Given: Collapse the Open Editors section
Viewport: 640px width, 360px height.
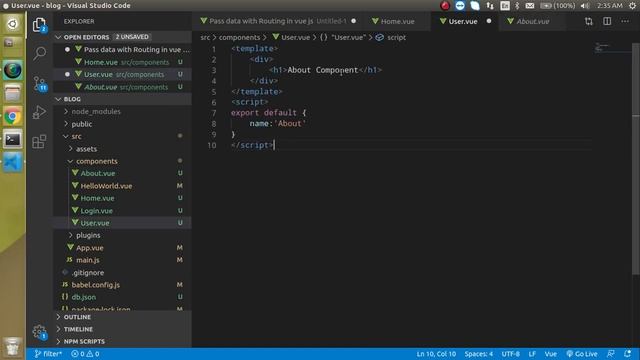Looking at the screenshot, I should pos(122,37).
